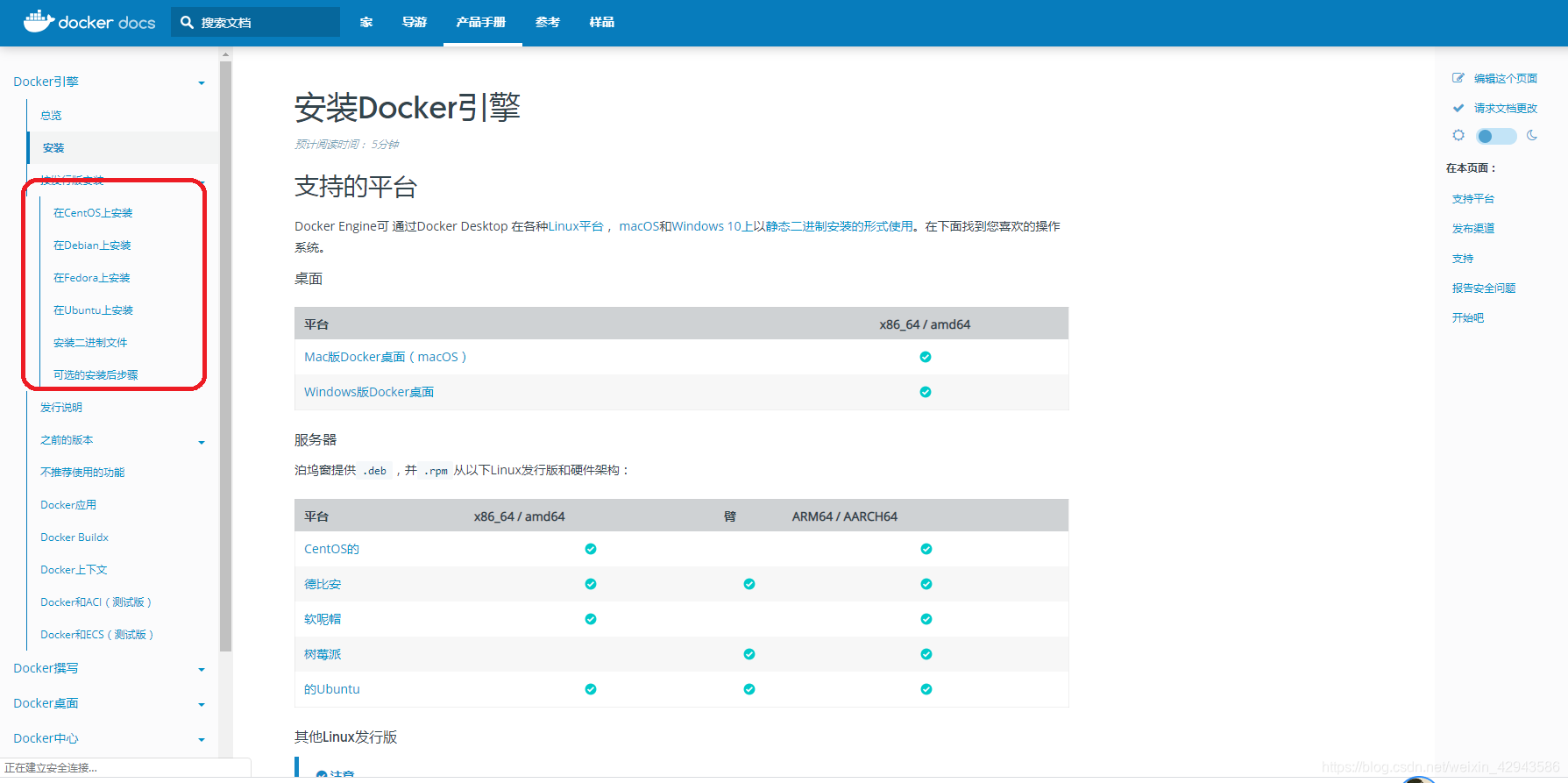Expand the 之前的版本 sidebar arrow

[x=202, y=442]
